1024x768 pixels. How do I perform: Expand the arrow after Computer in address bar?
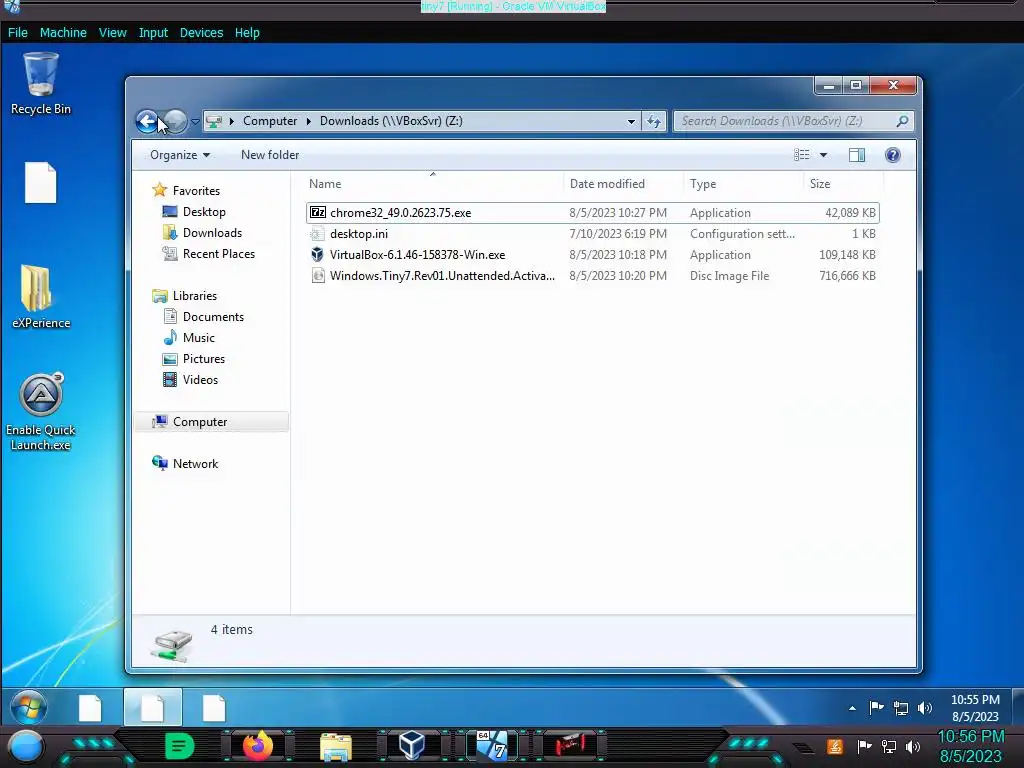[308, 121]
